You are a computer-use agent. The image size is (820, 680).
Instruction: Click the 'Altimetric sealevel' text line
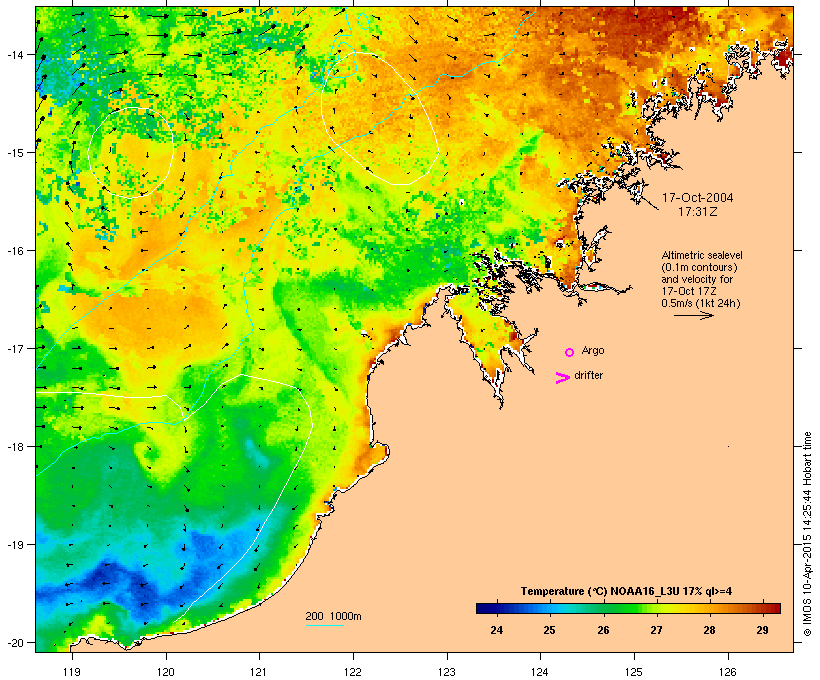[702, 255]
